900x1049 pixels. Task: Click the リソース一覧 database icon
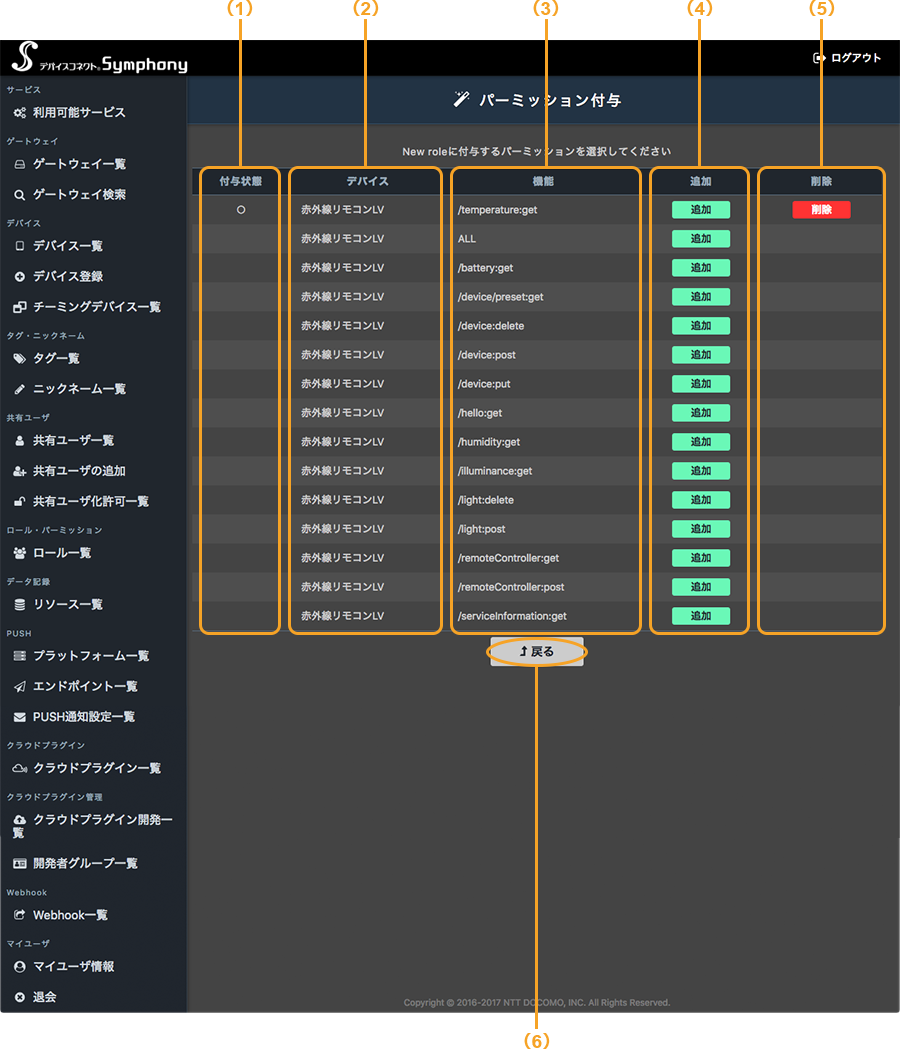click(x=20, y=605)
